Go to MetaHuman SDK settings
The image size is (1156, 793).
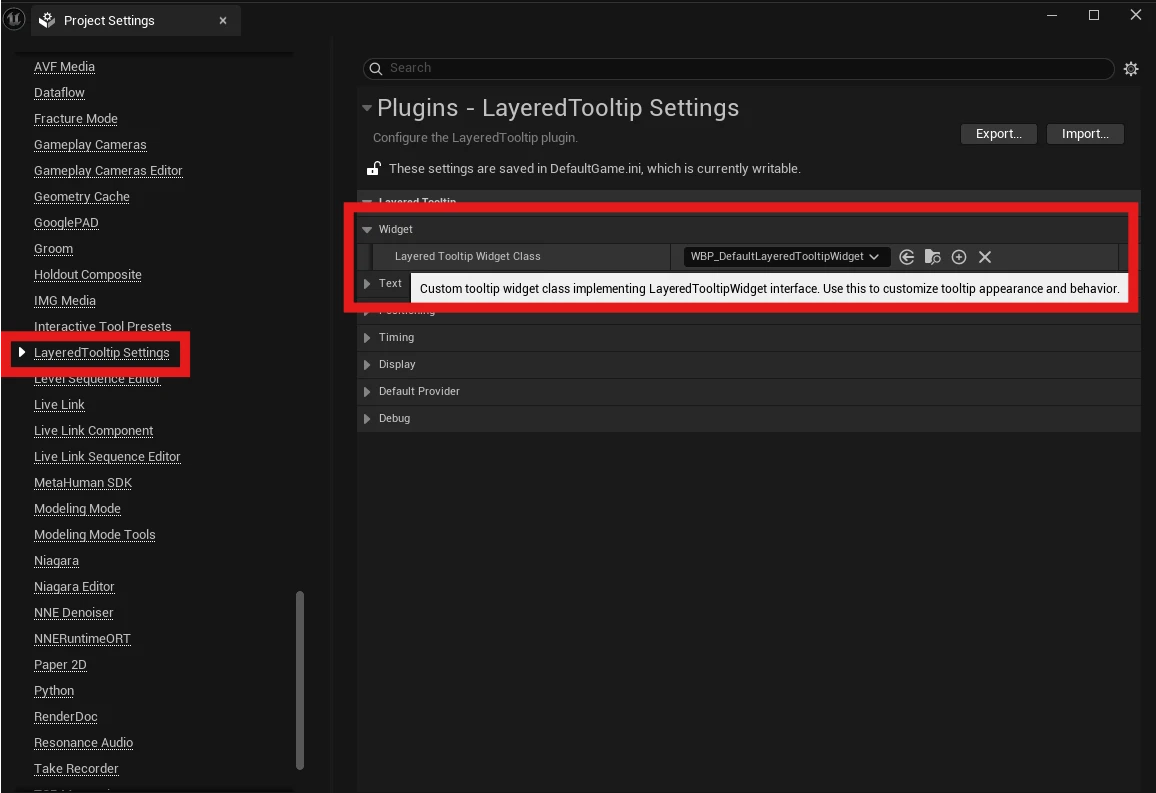[x=83, y=483]
